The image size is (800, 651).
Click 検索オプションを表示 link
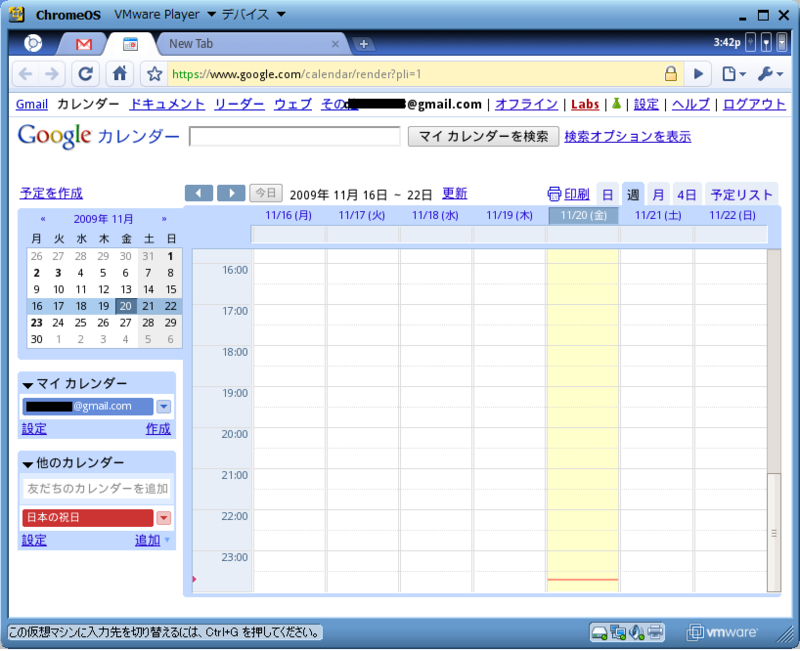click(628, 137)
